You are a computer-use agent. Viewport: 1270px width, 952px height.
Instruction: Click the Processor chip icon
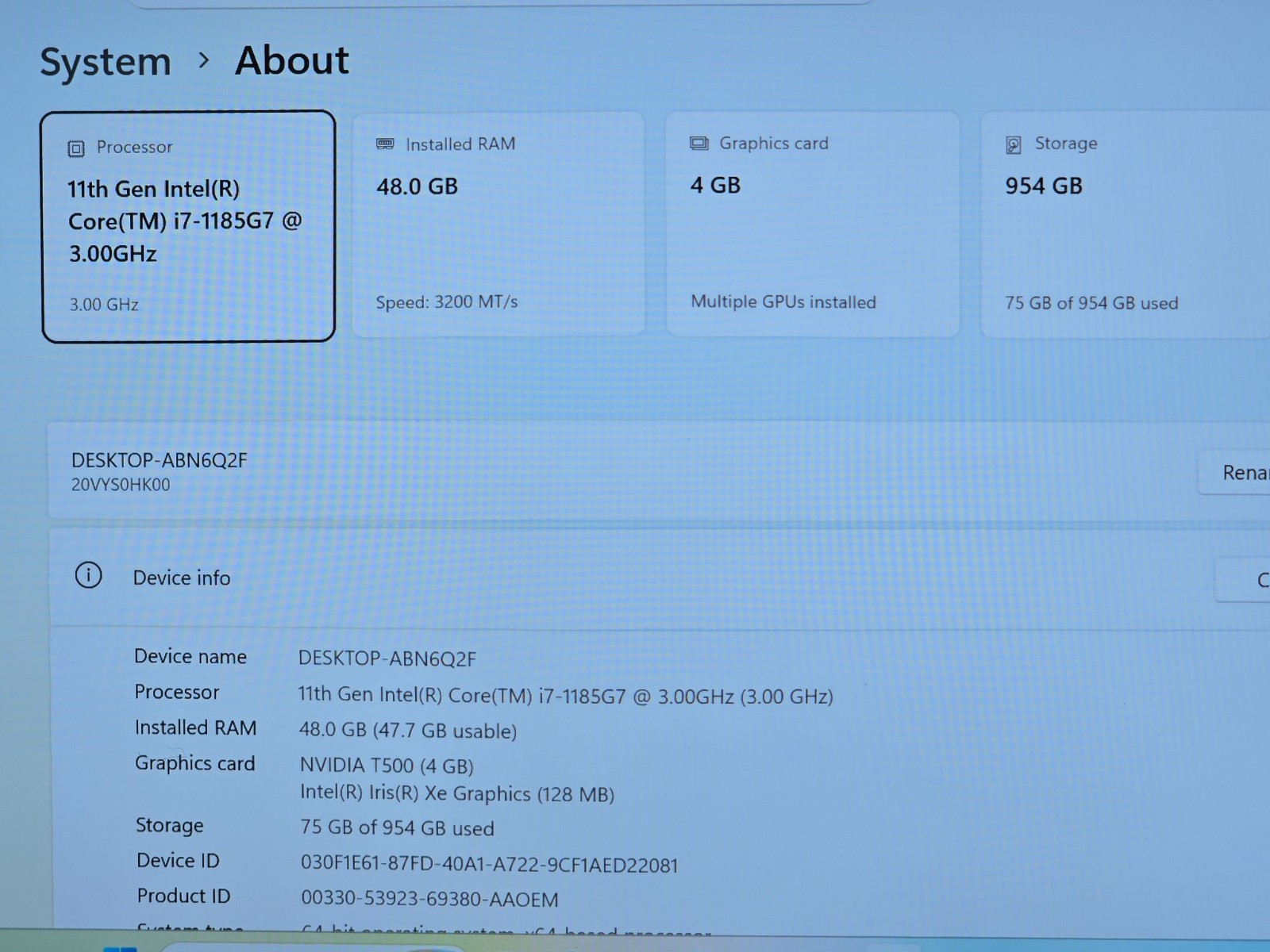[75, 148]
